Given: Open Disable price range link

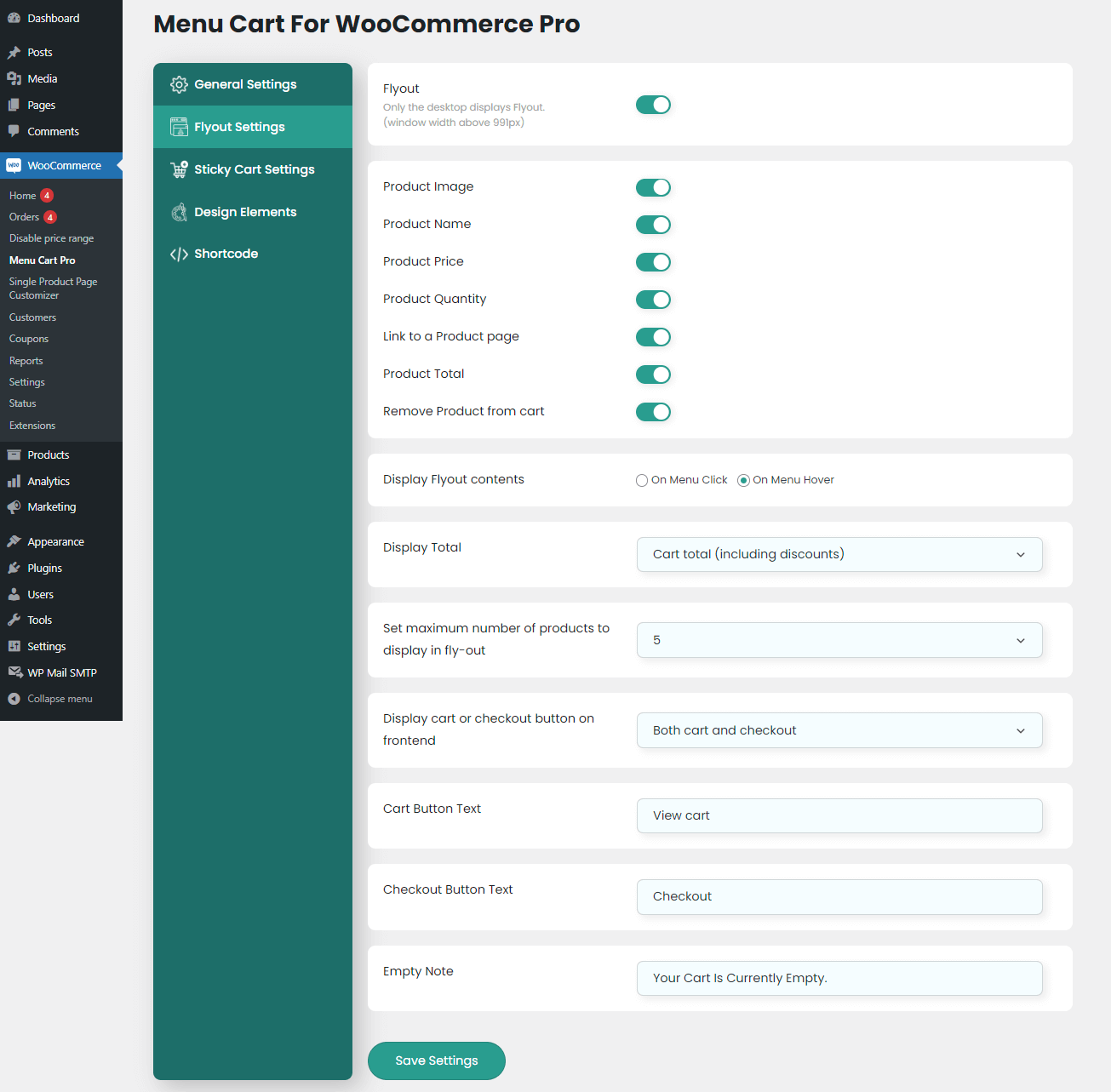Looking at the screenshot, I should coord(52,238).
